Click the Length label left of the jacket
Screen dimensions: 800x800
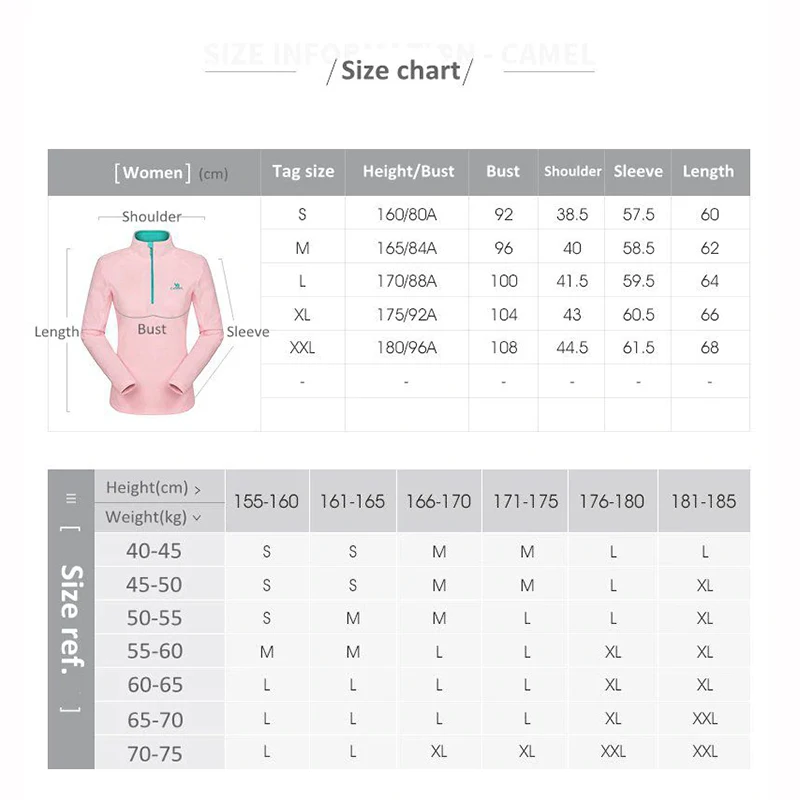click(x=56, y=332)
